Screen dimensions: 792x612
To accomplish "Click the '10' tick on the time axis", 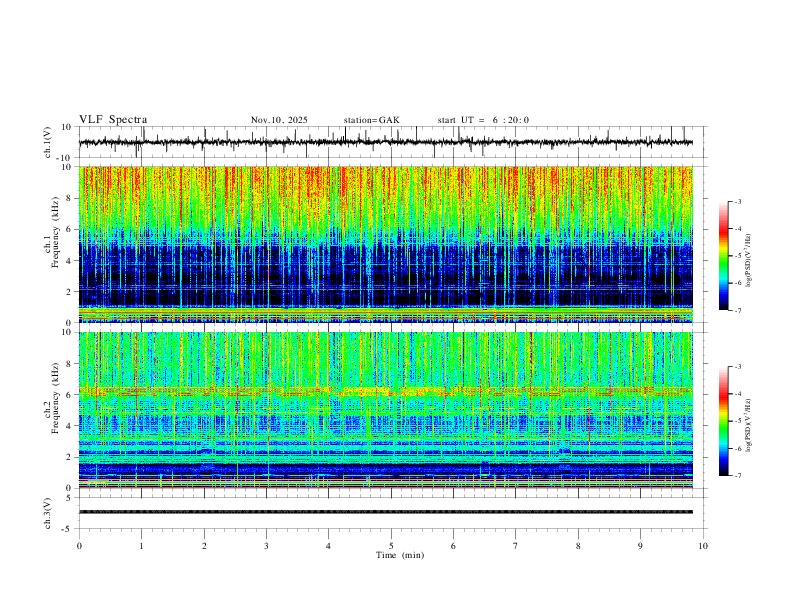I will pos(703,546).
